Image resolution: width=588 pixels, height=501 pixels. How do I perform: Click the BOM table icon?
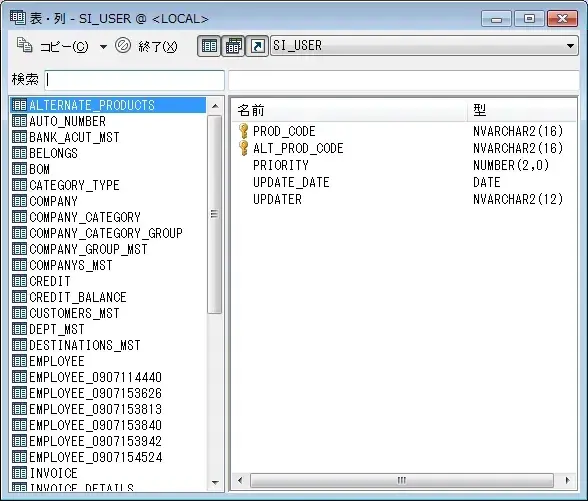(x=19, y=169)
